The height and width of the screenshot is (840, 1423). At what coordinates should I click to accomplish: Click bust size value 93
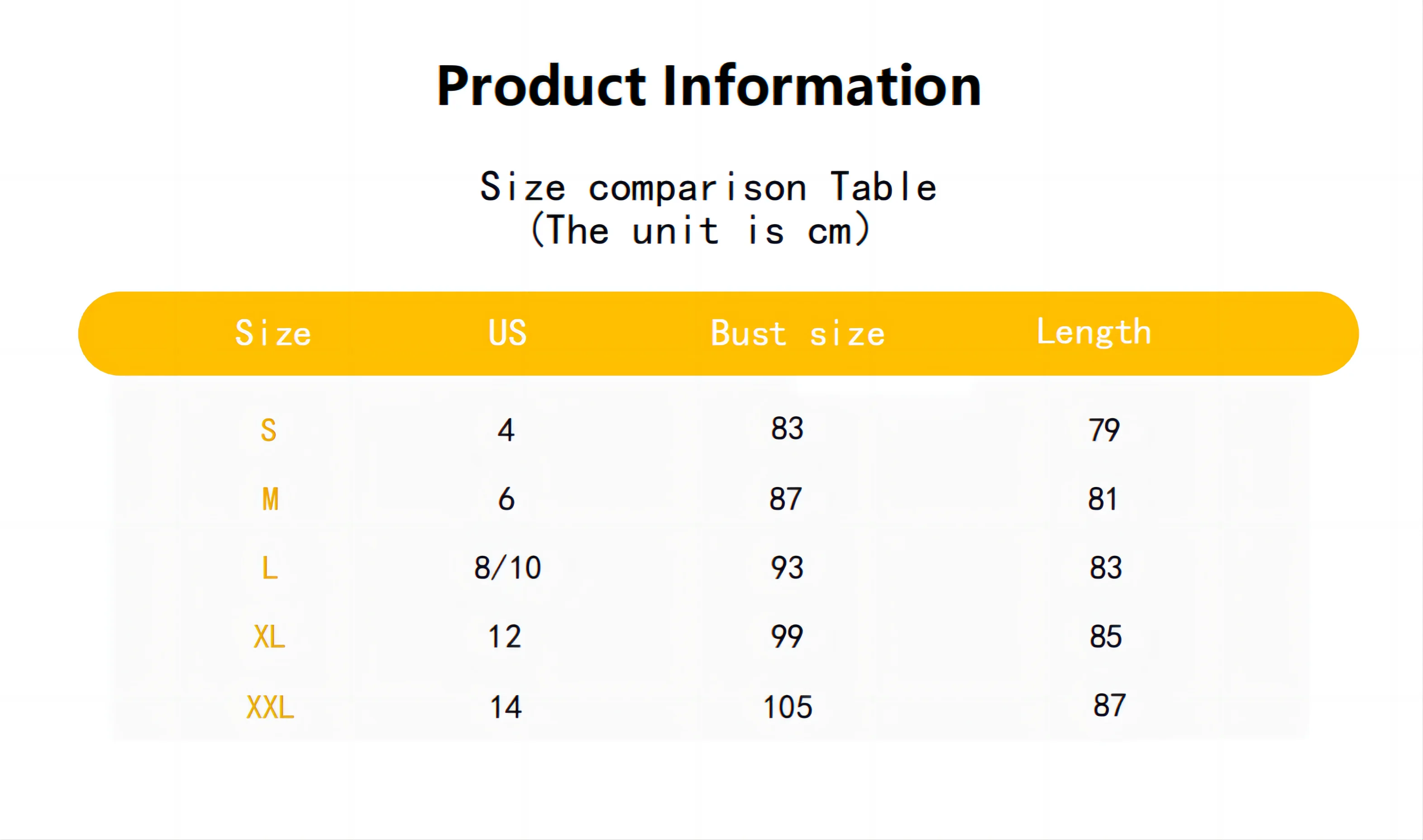coord(787,568)
